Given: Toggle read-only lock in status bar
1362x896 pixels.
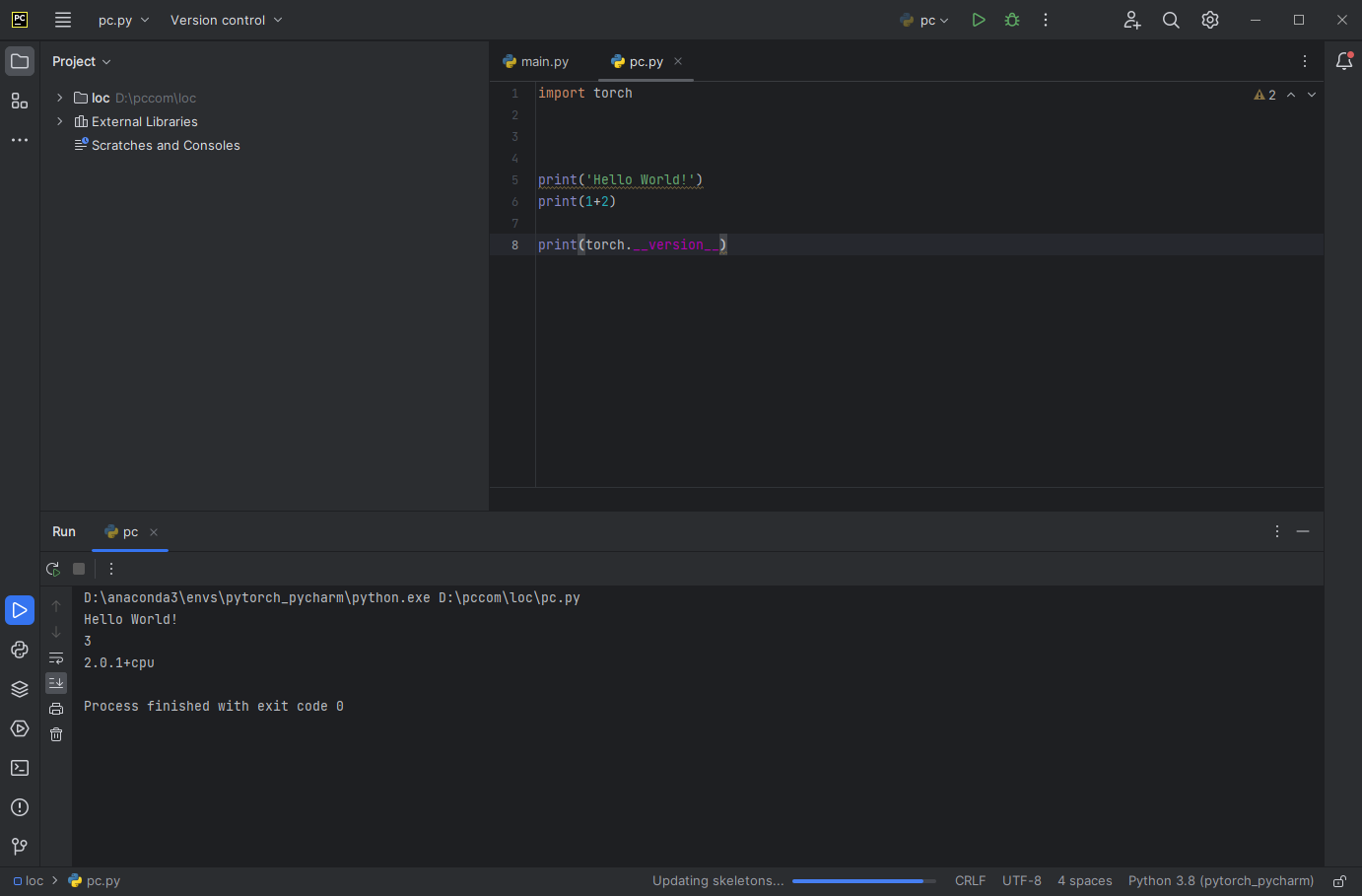Looking at the screenshot, I should coord(1339,881).
